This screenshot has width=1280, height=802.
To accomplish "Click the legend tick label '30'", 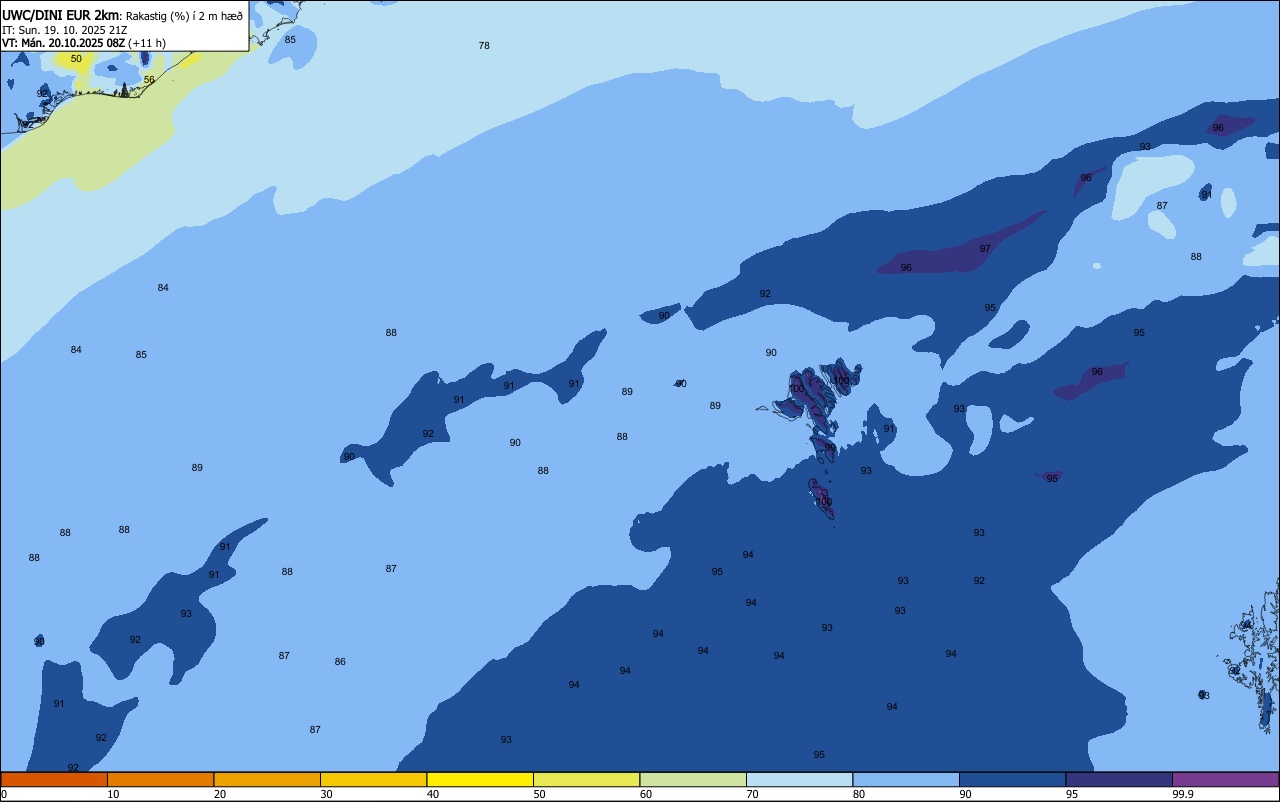I will [x=326, y=794].
